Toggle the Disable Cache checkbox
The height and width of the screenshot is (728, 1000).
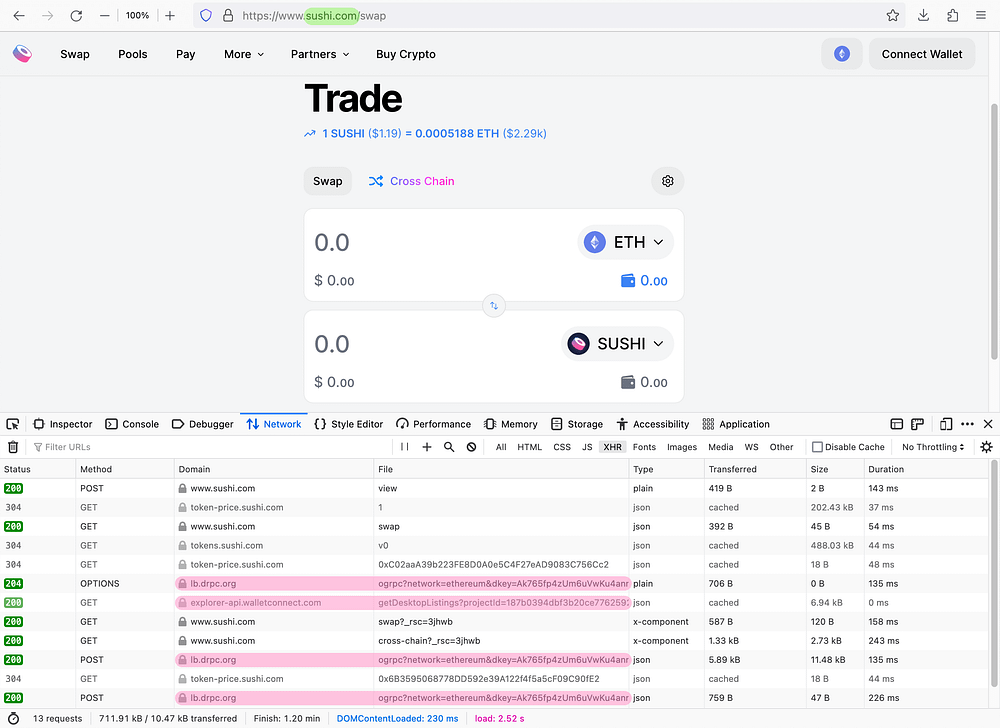coord(817,447)
